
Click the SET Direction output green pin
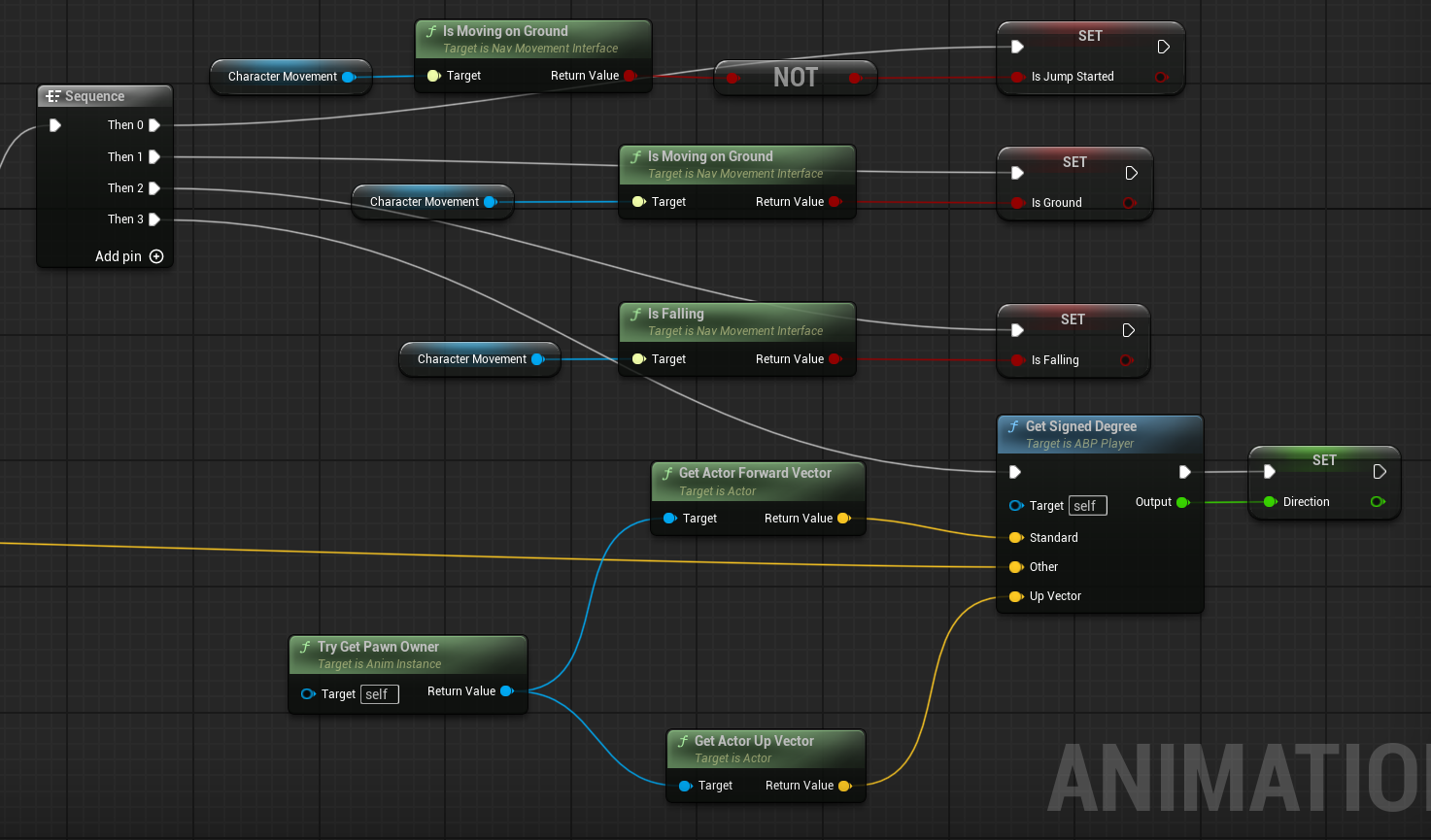(x=1378, y=502)
